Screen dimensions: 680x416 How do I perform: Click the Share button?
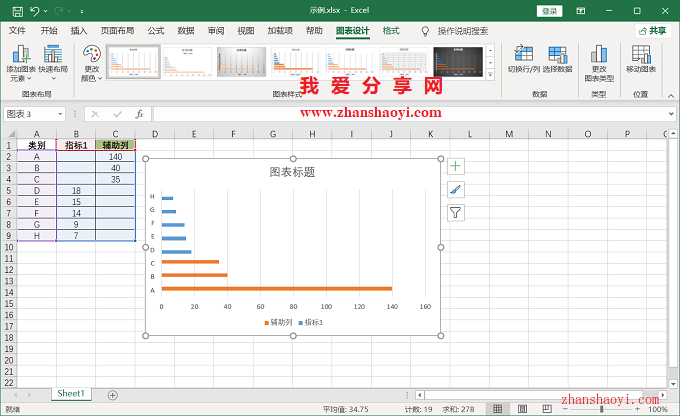(653, 31)
